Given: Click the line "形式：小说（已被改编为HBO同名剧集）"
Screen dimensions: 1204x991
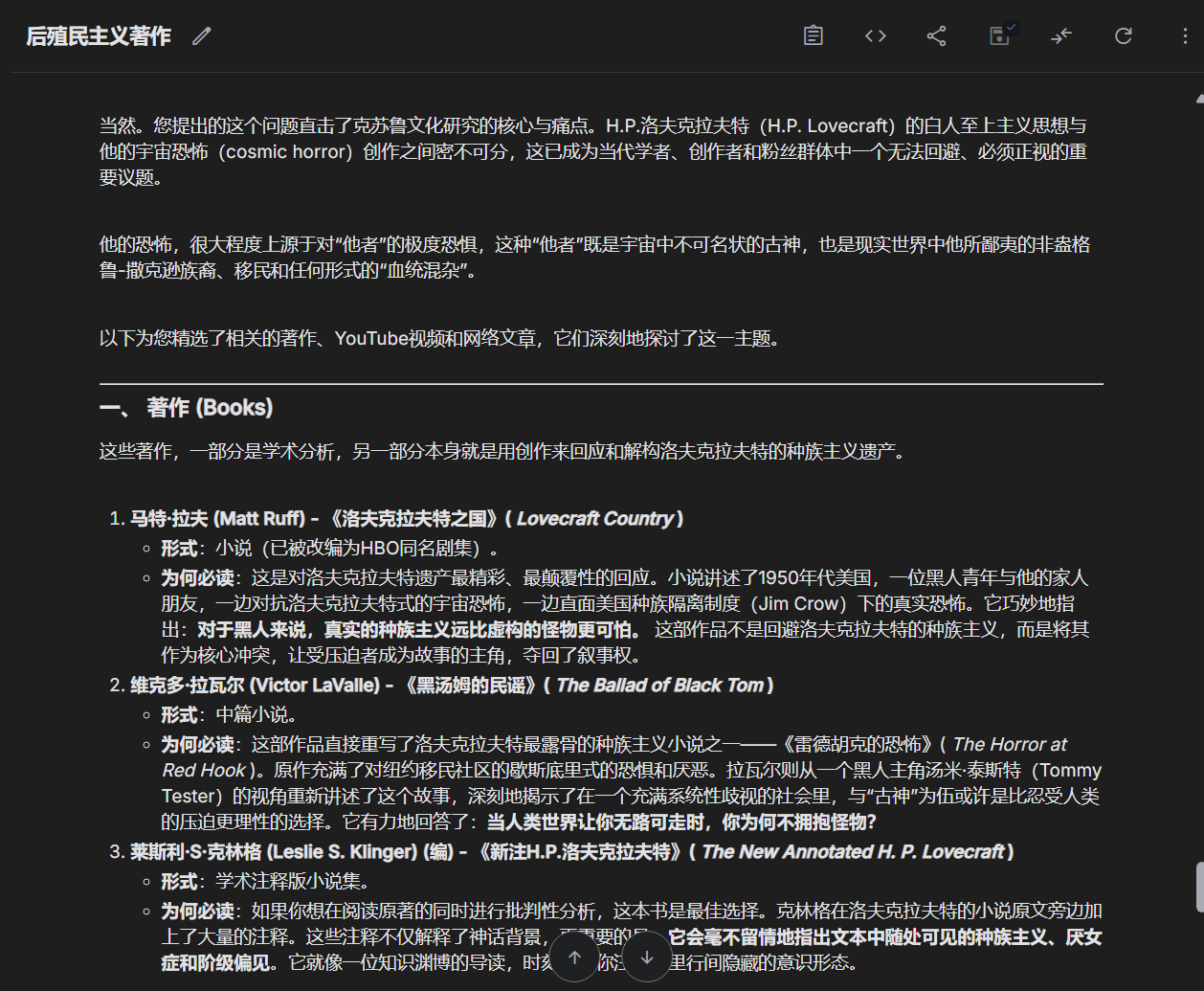Looking at the screenshot, I should [329, 549].
